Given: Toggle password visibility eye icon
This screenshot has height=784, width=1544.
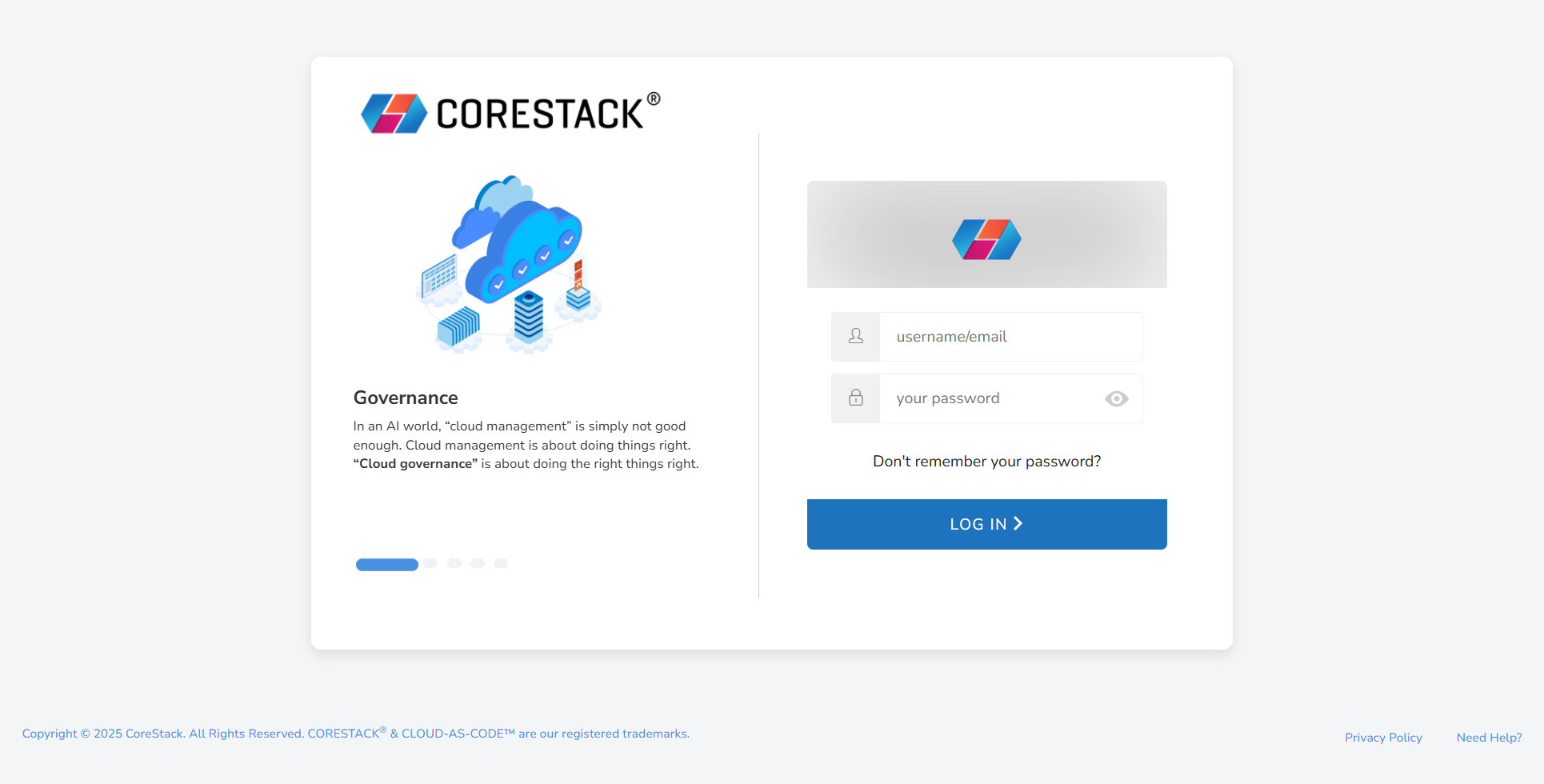Looking at the screenshot, I should [x=1116, y=398].
